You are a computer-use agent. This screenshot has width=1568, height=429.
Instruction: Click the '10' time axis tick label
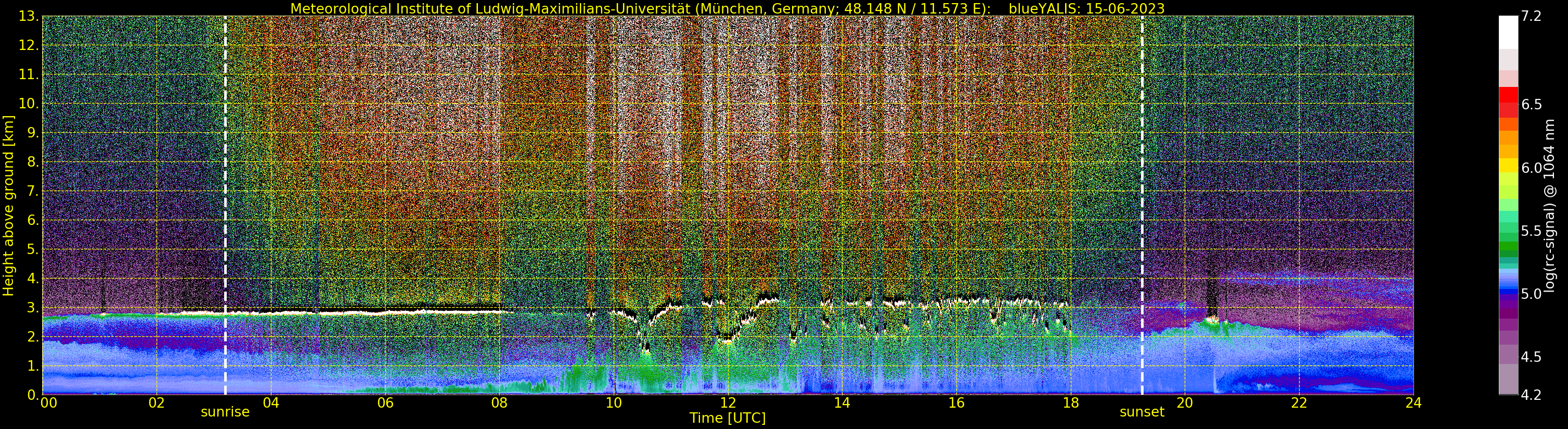pos(614,403)
